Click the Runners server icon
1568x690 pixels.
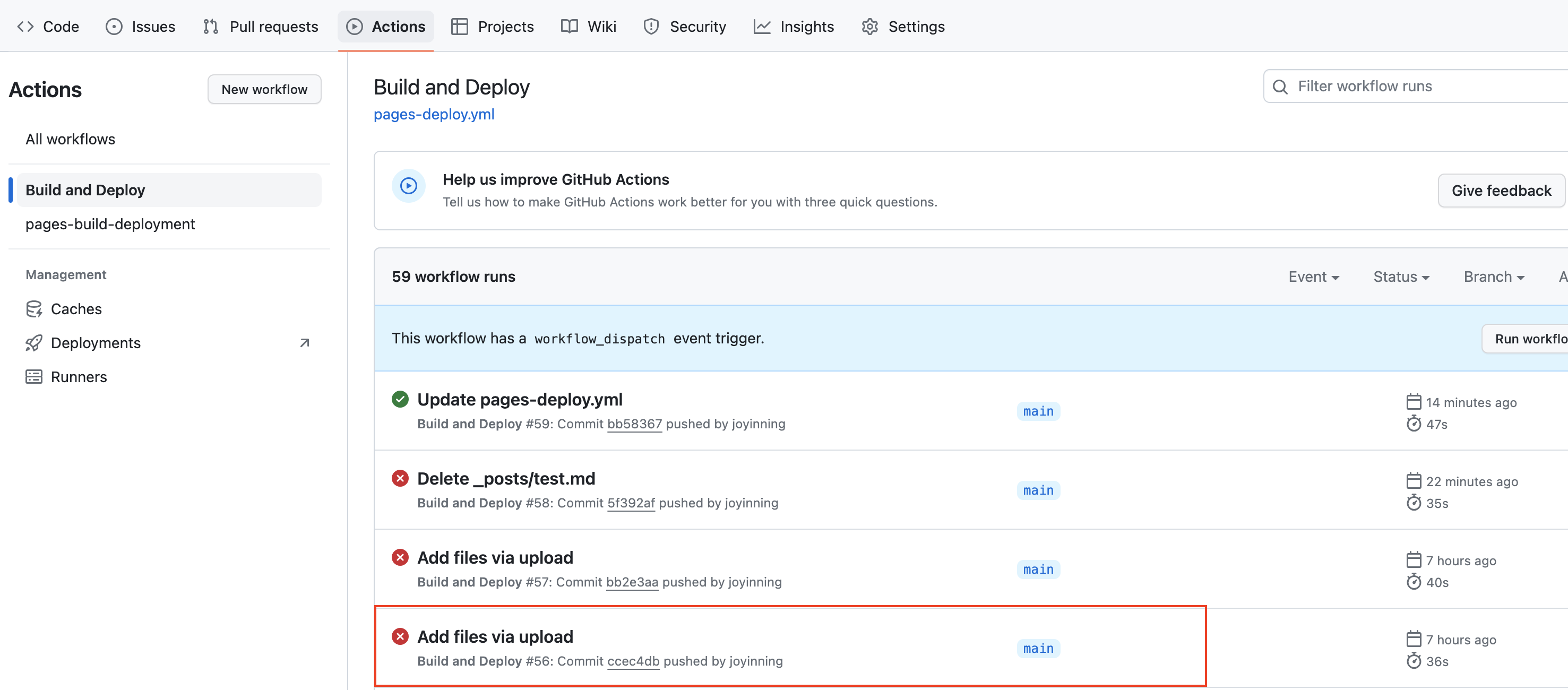point(34,377)
